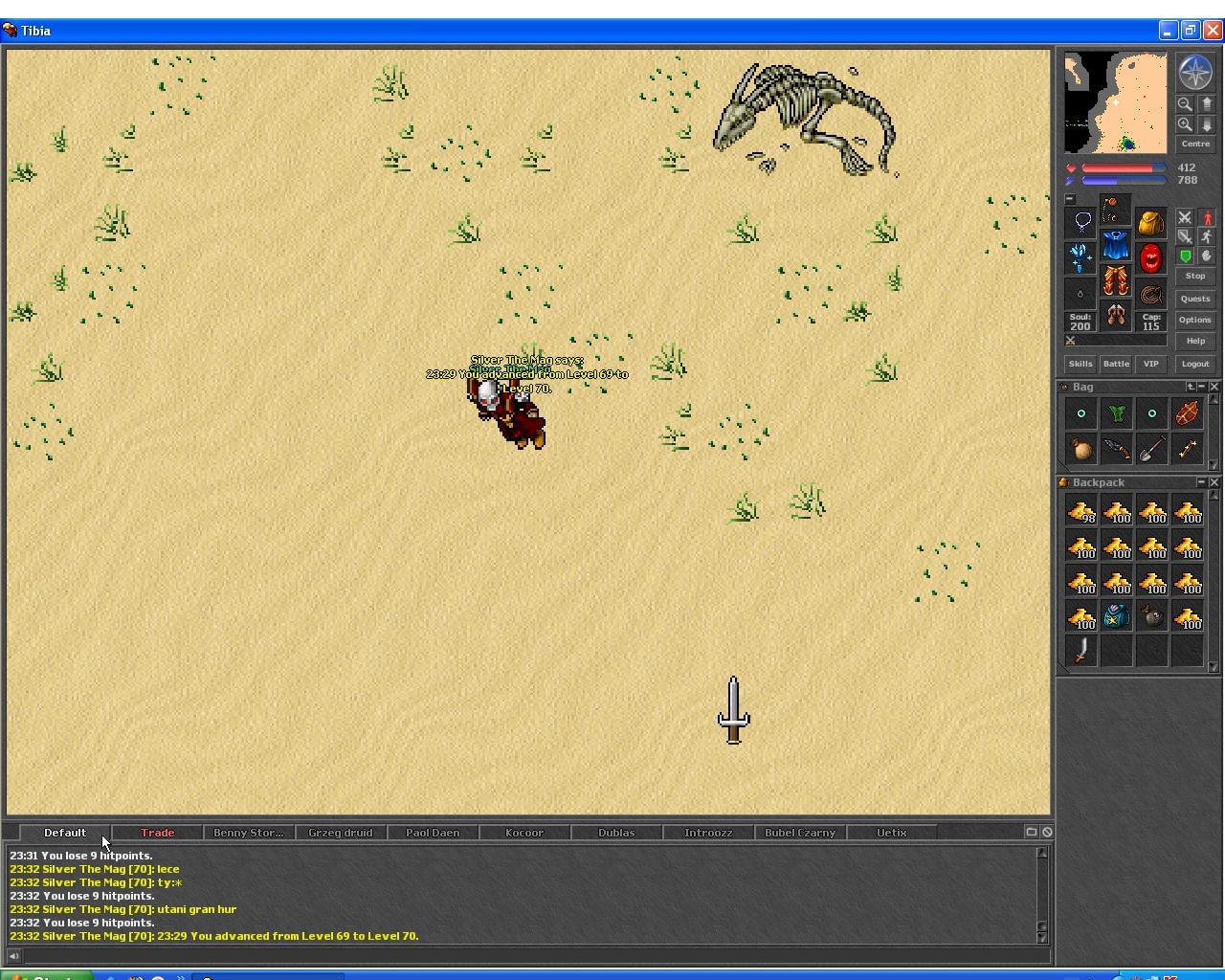Click the amulet in the necklace slot

coord(1081,222)
